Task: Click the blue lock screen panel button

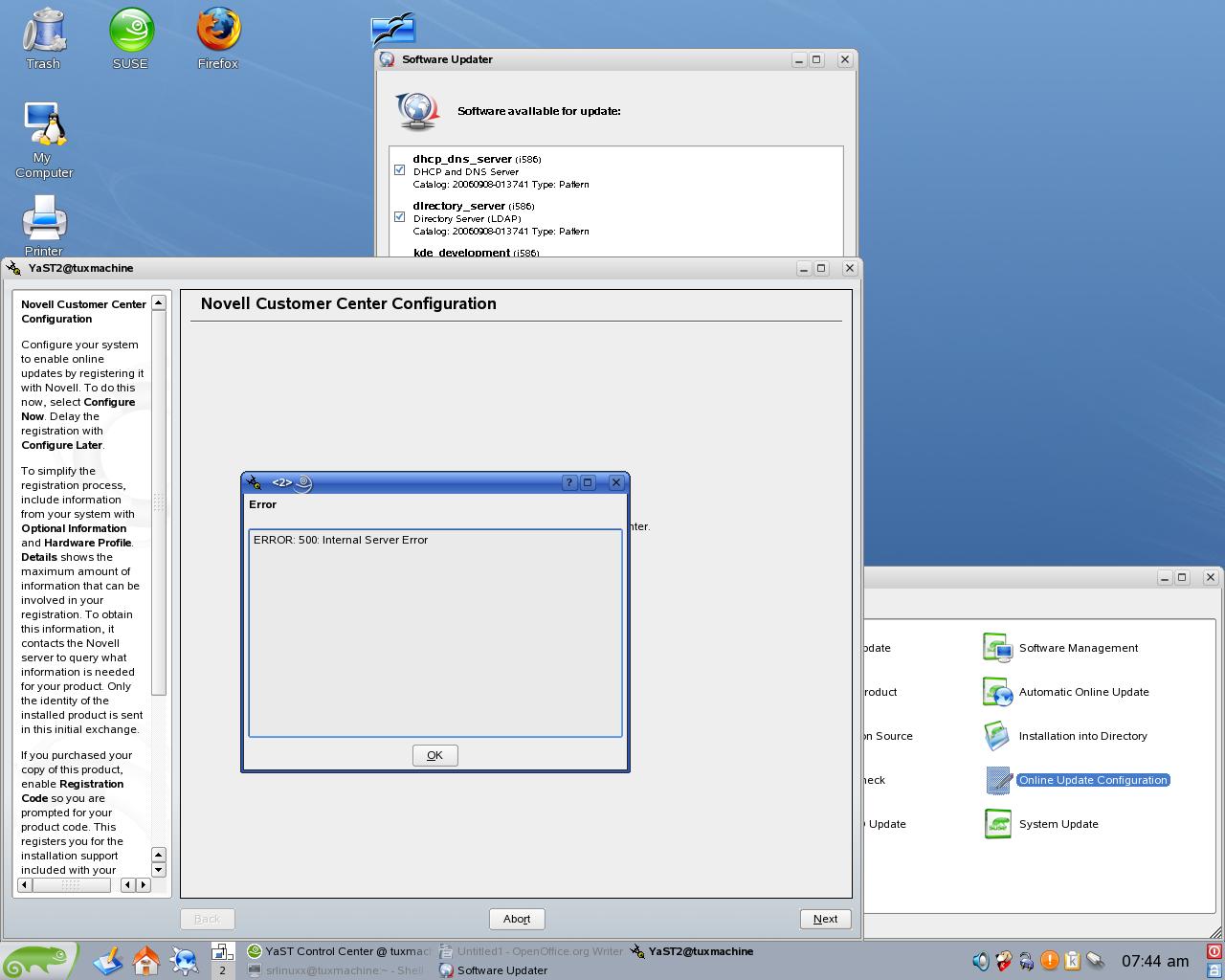Action: point(1214,969)
